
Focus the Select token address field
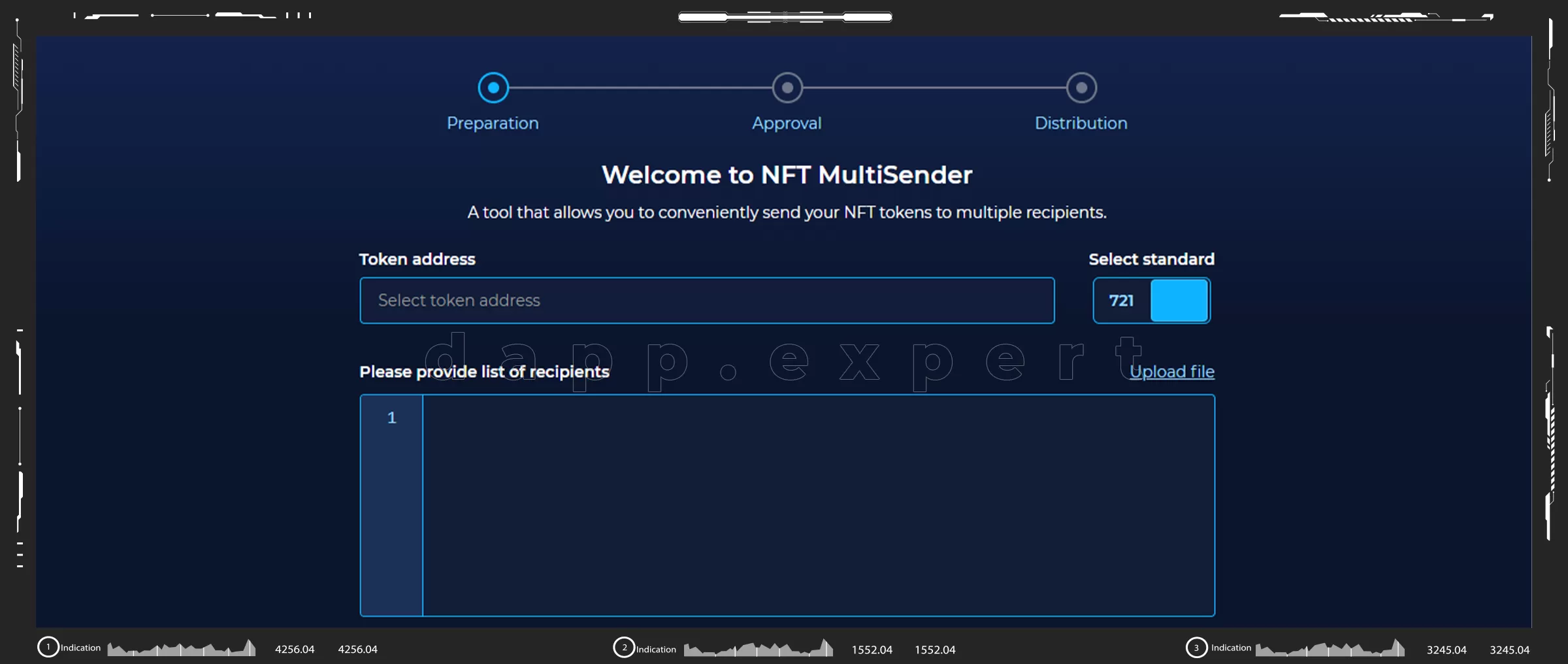[x=707, y=301]
